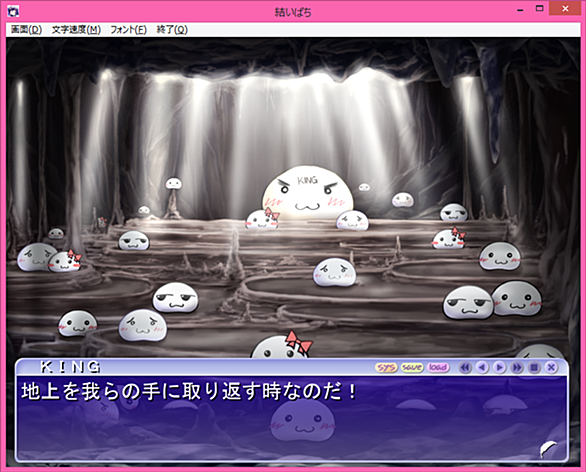Open the sys menu button

point(386,368)
